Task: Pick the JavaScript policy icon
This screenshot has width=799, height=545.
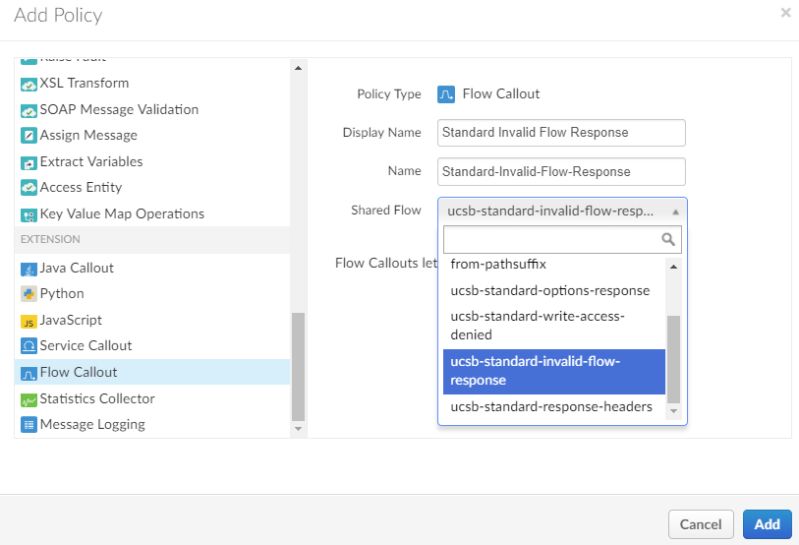Action: click(x=27, y=321)
